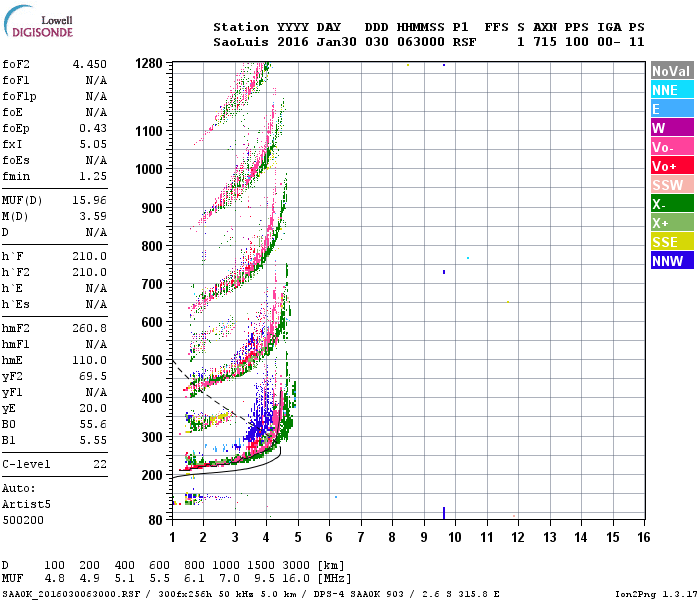Viewport: 700px width, 600px height.
Task: Click the Lowell Digisonde logo
Action: click(38, 22)
